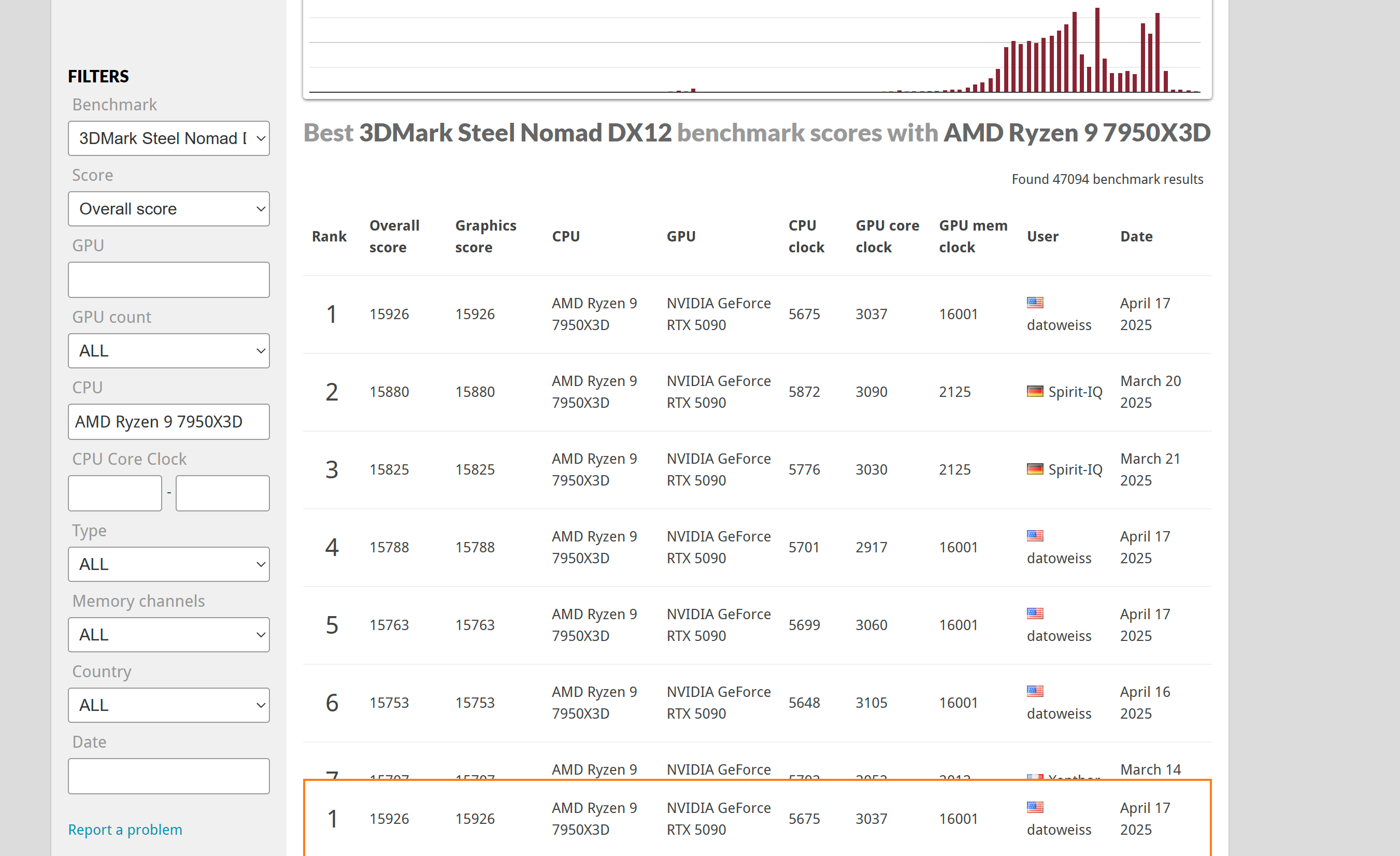Click the German flag beside Spirit-IQ rank 2
The height and width of the screenshot is (856, 1400).
[x=1035, y=391]
